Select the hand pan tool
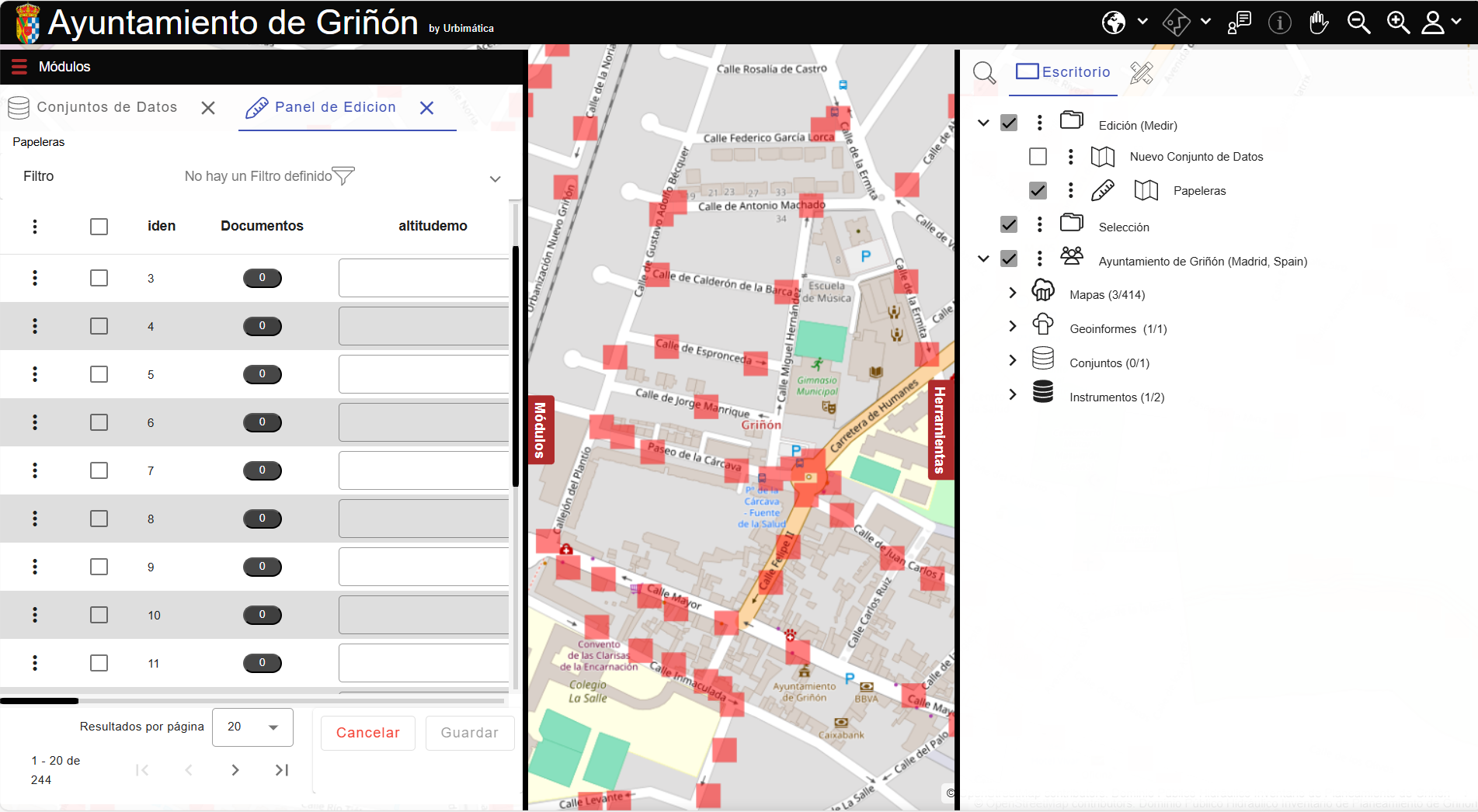 [x=1319, y=22]
